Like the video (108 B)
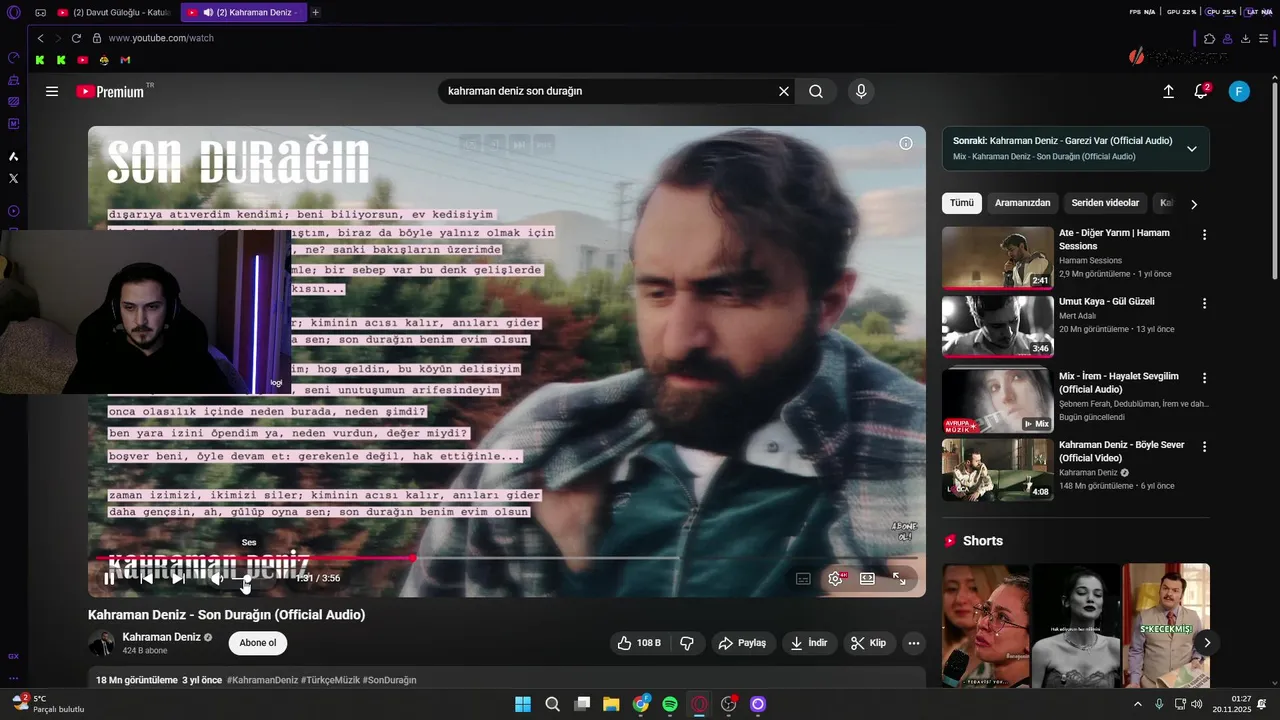Viewport: 1280px width, 720px height. click(639, 643)
